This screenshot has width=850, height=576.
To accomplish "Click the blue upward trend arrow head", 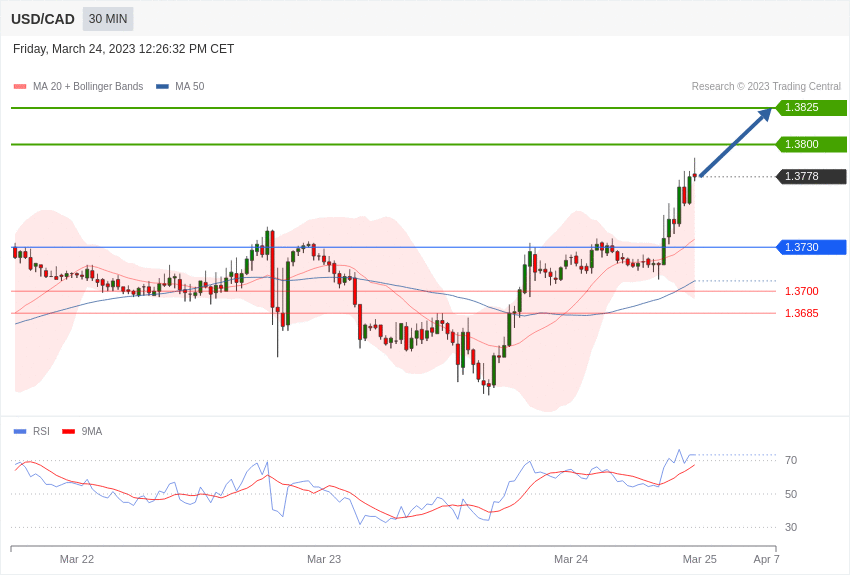I will tap(765, 114).
